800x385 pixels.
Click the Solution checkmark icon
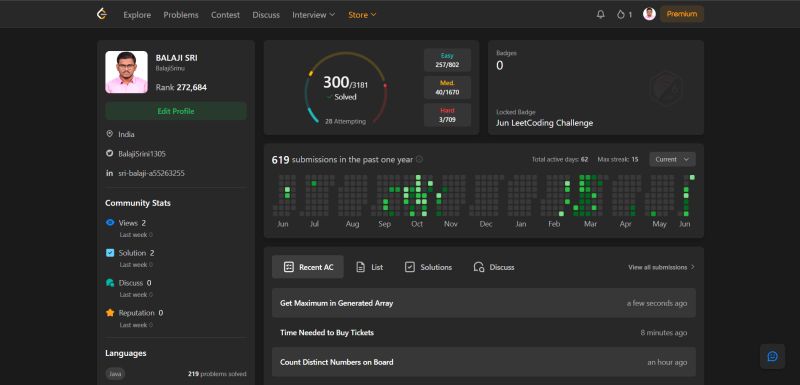point(110,253)
